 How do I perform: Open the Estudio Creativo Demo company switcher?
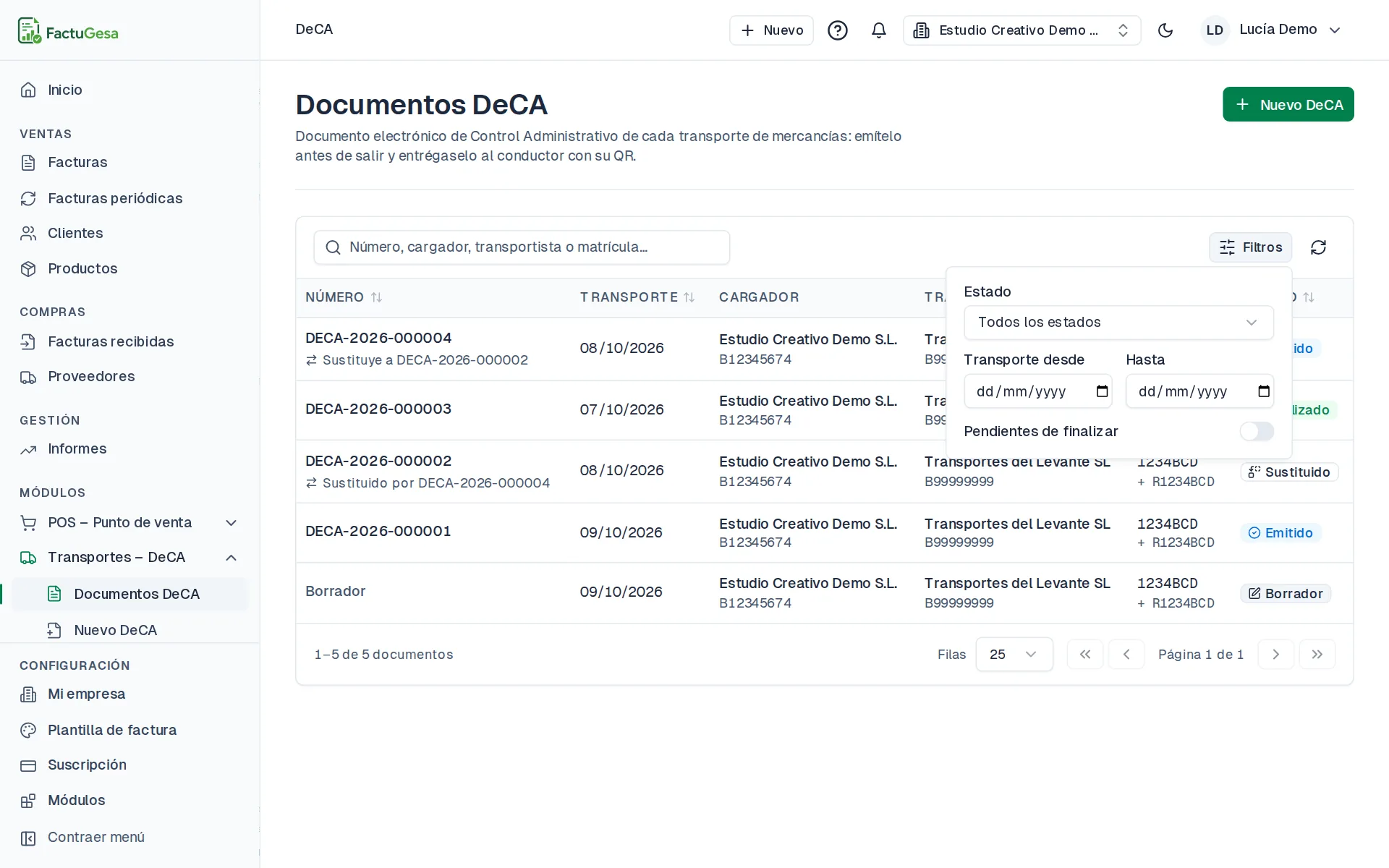1021,30
